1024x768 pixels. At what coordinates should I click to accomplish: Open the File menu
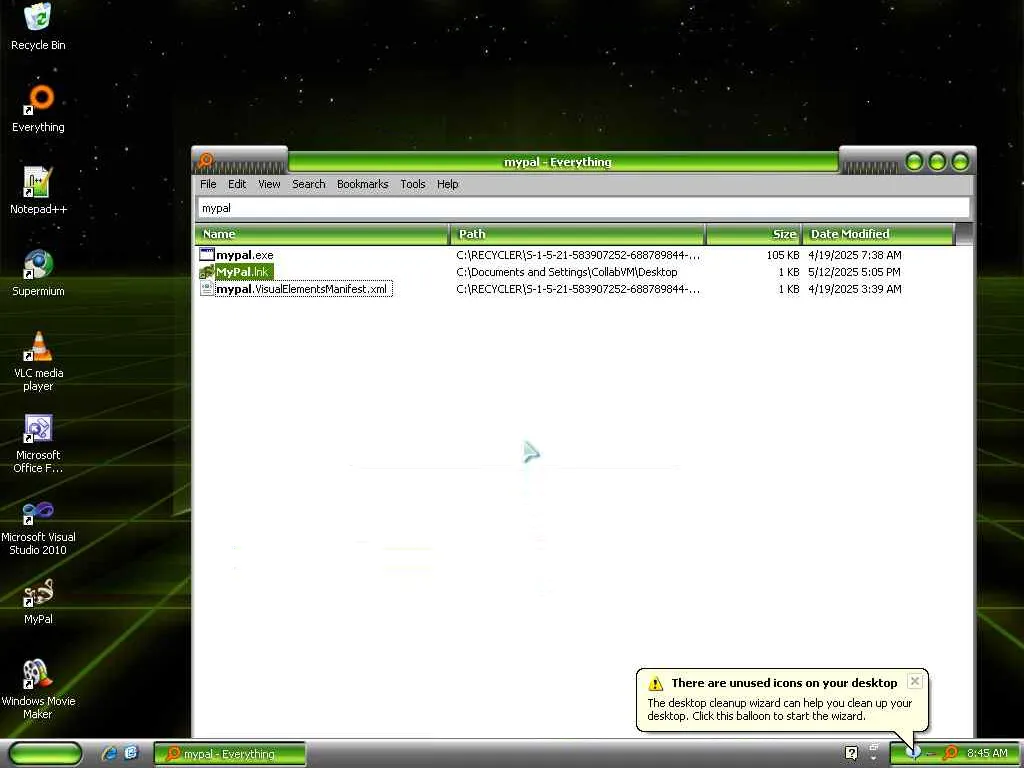click(208, 184)
